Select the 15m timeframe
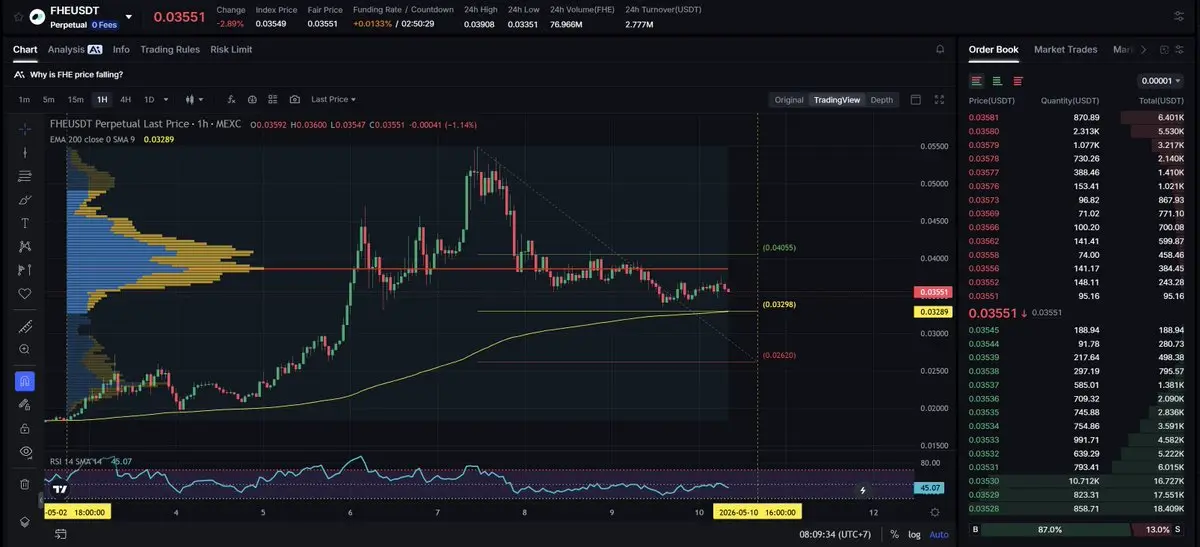1200x547 pixels. coord(75,99)
